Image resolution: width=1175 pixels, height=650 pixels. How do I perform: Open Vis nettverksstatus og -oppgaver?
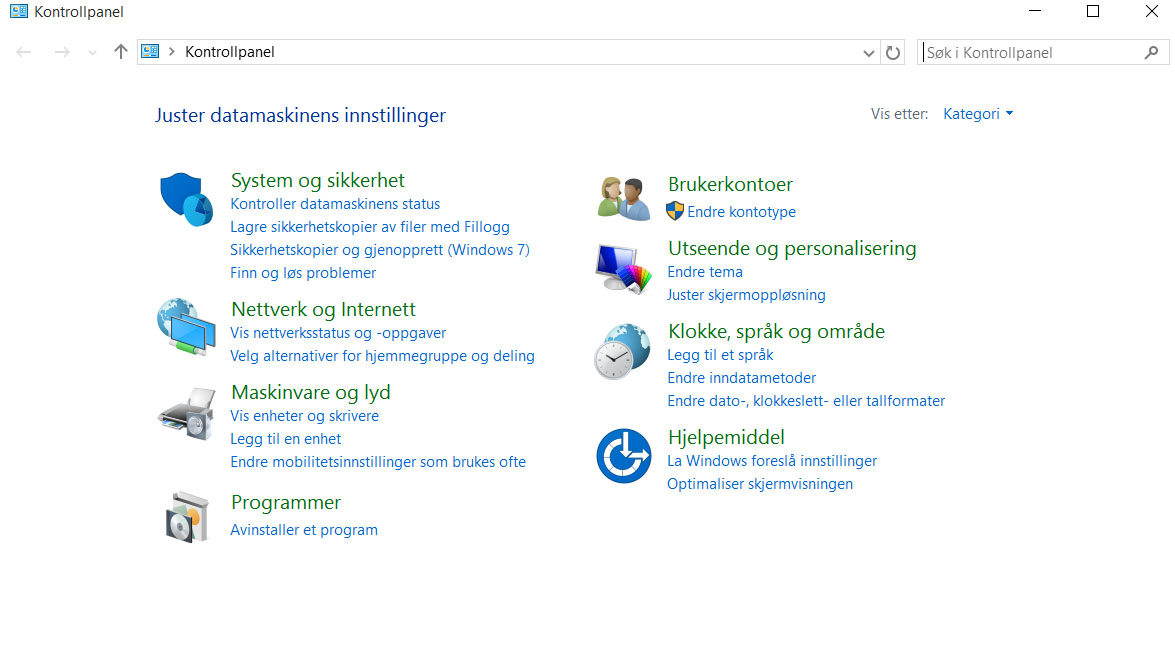pos(338,333)
